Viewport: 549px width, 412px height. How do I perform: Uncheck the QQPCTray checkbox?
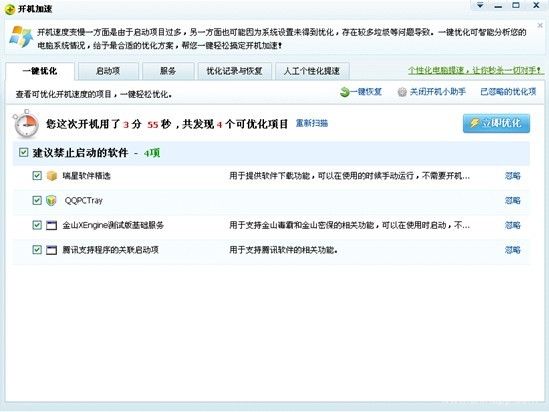coord(37,200)
